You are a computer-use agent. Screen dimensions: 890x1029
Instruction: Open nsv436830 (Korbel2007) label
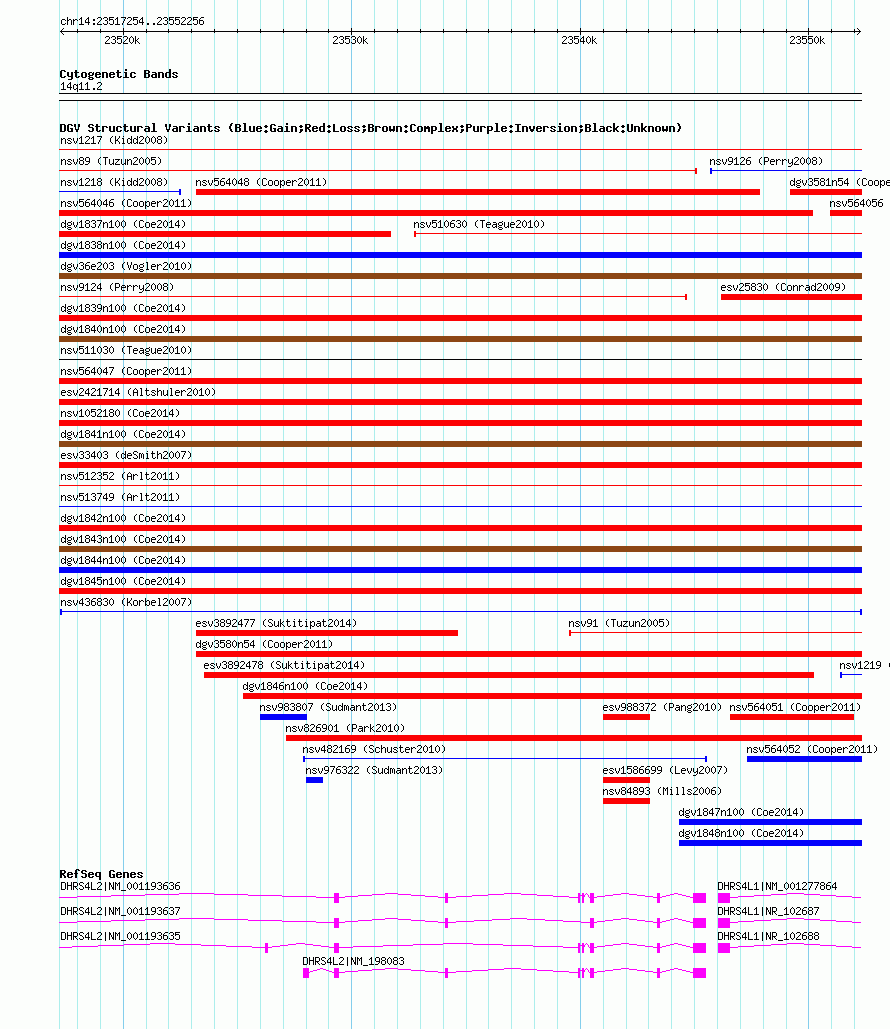pos(126,602)
